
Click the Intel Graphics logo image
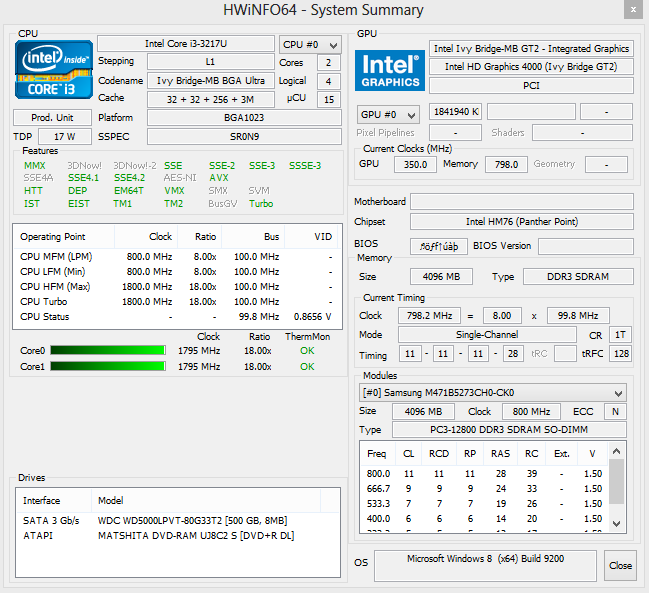tap(389, 70)
